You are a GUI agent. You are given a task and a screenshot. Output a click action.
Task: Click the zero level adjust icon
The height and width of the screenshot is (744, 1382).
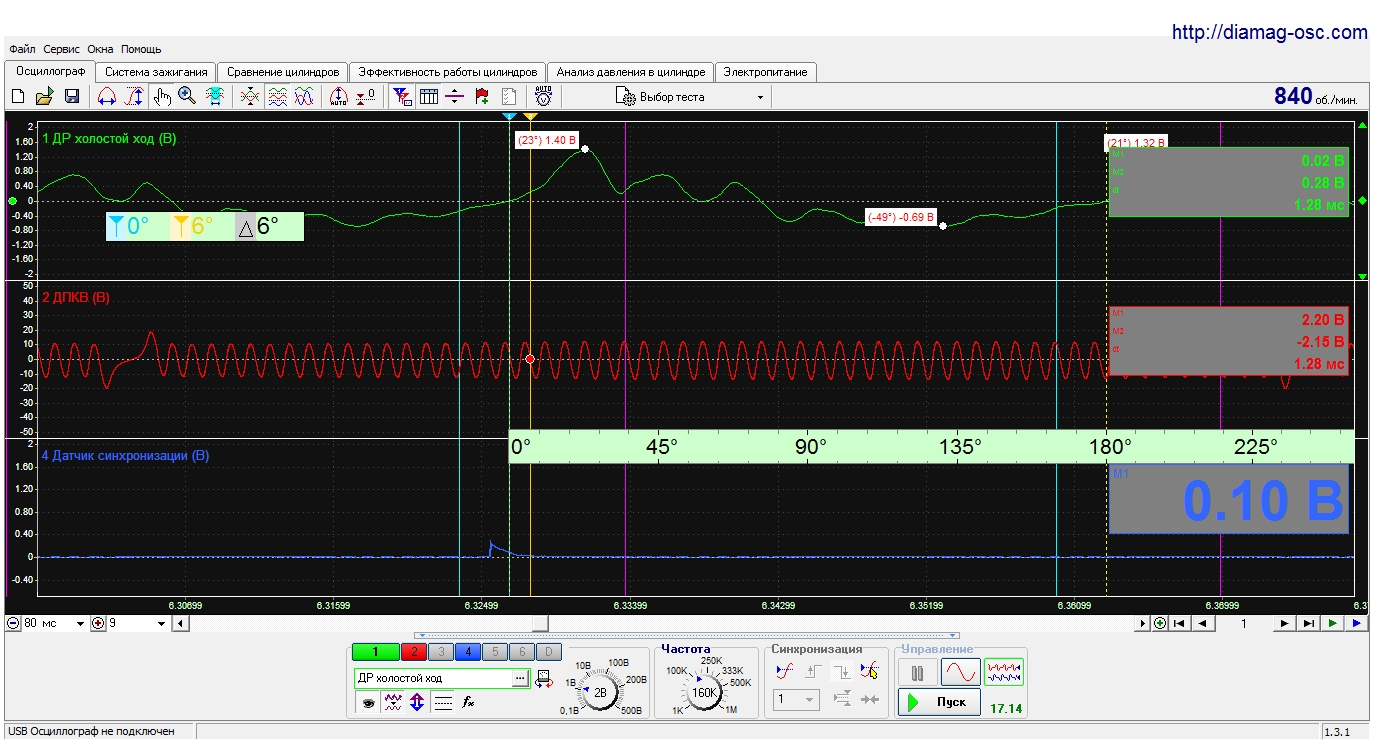pos(366,97)
